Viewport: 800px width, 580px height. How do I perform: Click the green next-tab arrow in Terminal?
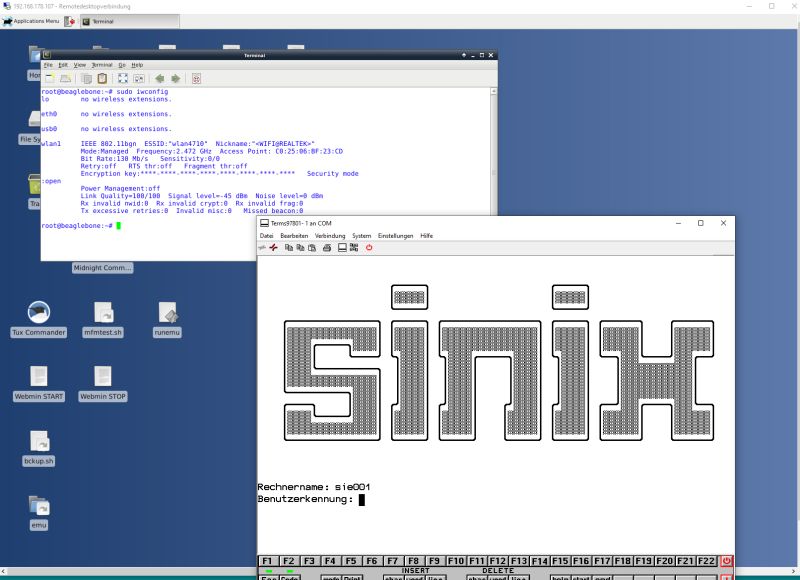(175, 78)
